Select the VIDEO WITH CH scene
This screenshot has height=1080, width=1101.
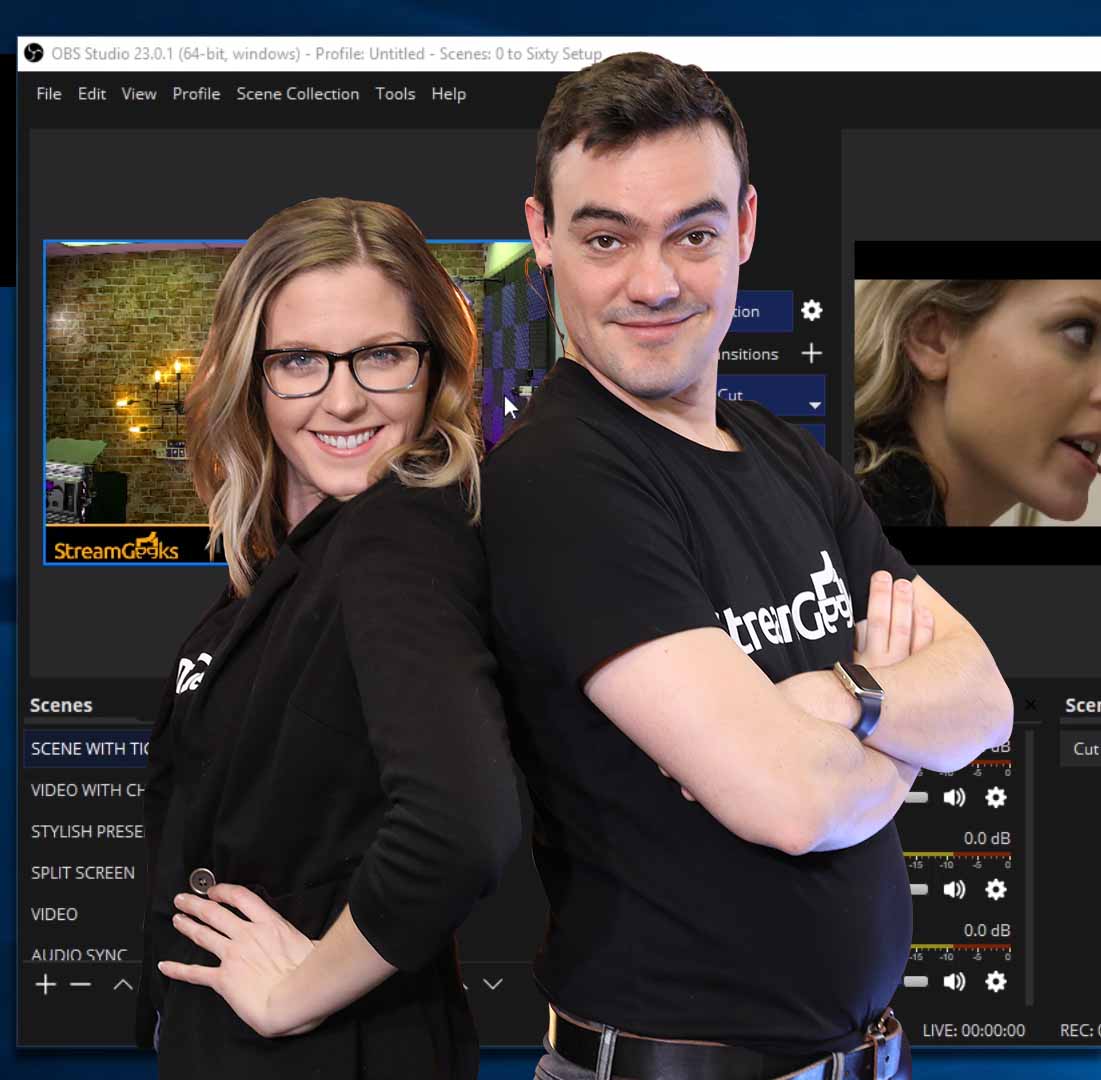click(x=88, y=790)
